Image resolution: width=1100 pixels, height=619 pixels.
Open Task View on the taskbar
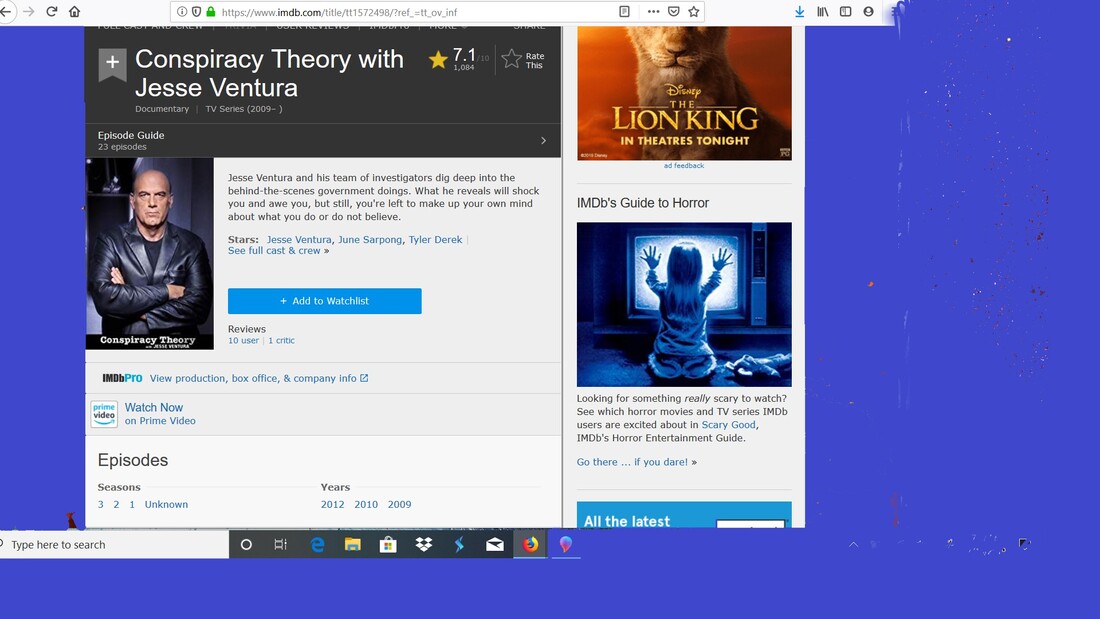281,545
